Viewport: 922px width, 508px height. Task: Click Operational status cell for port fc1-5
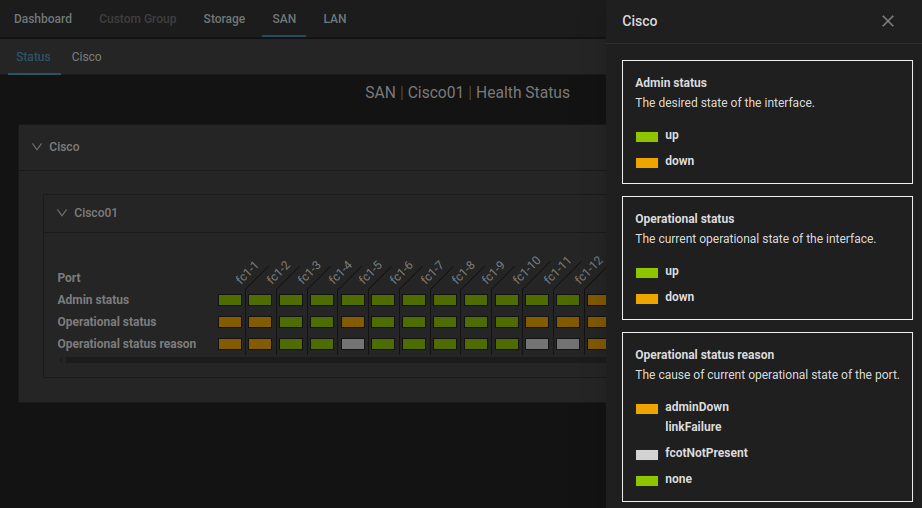(352, 322)
